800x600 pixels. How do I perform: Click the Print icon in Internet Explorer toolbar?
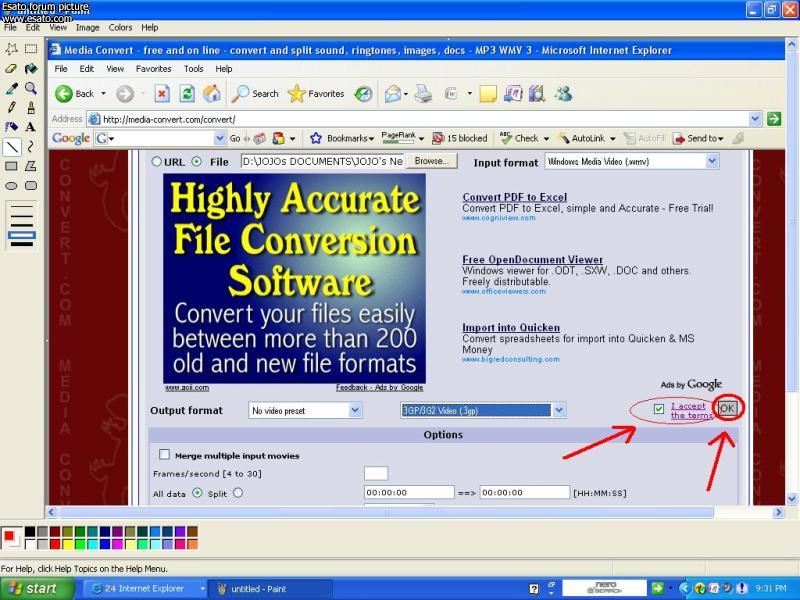coord(423,94)
